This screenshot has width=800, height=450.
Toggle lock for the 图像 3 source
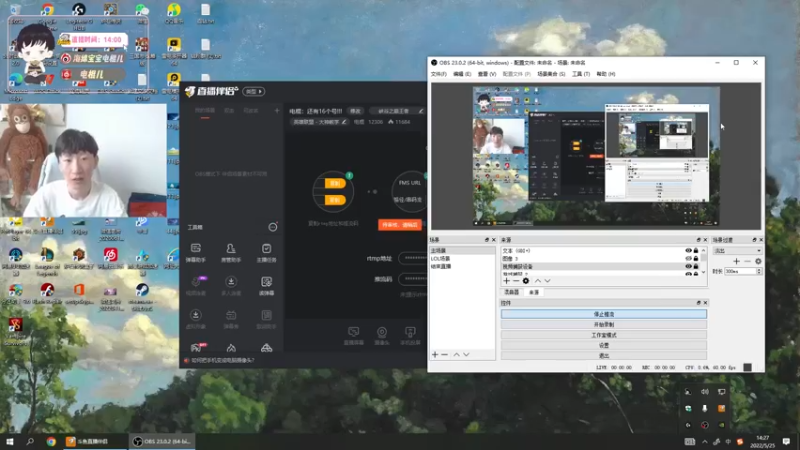click(x=696, y=259)
